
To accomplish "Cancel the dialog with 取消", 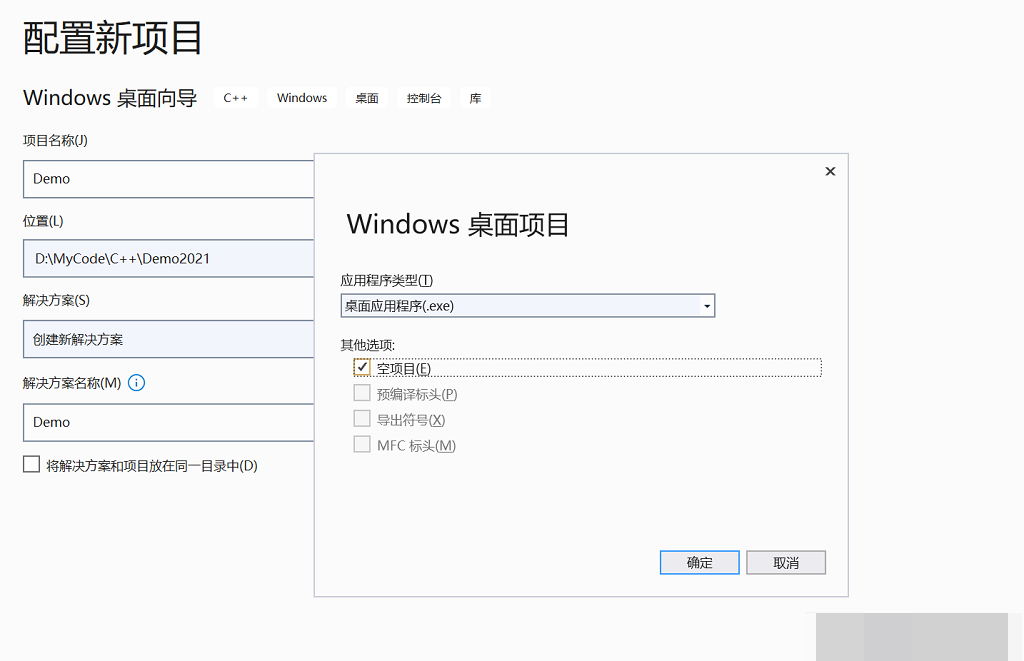I will pyautogui.click(x=786, y=562).
